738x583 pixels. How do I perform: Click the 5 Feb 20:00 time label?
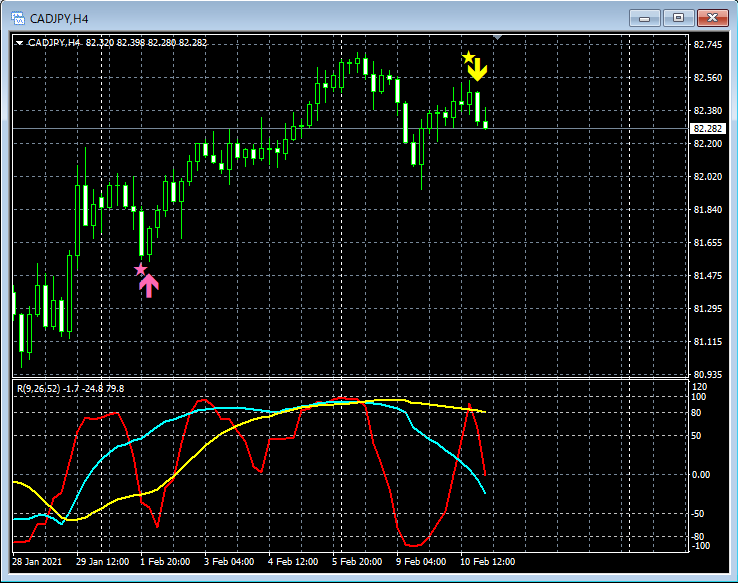[x=357, y=562]
